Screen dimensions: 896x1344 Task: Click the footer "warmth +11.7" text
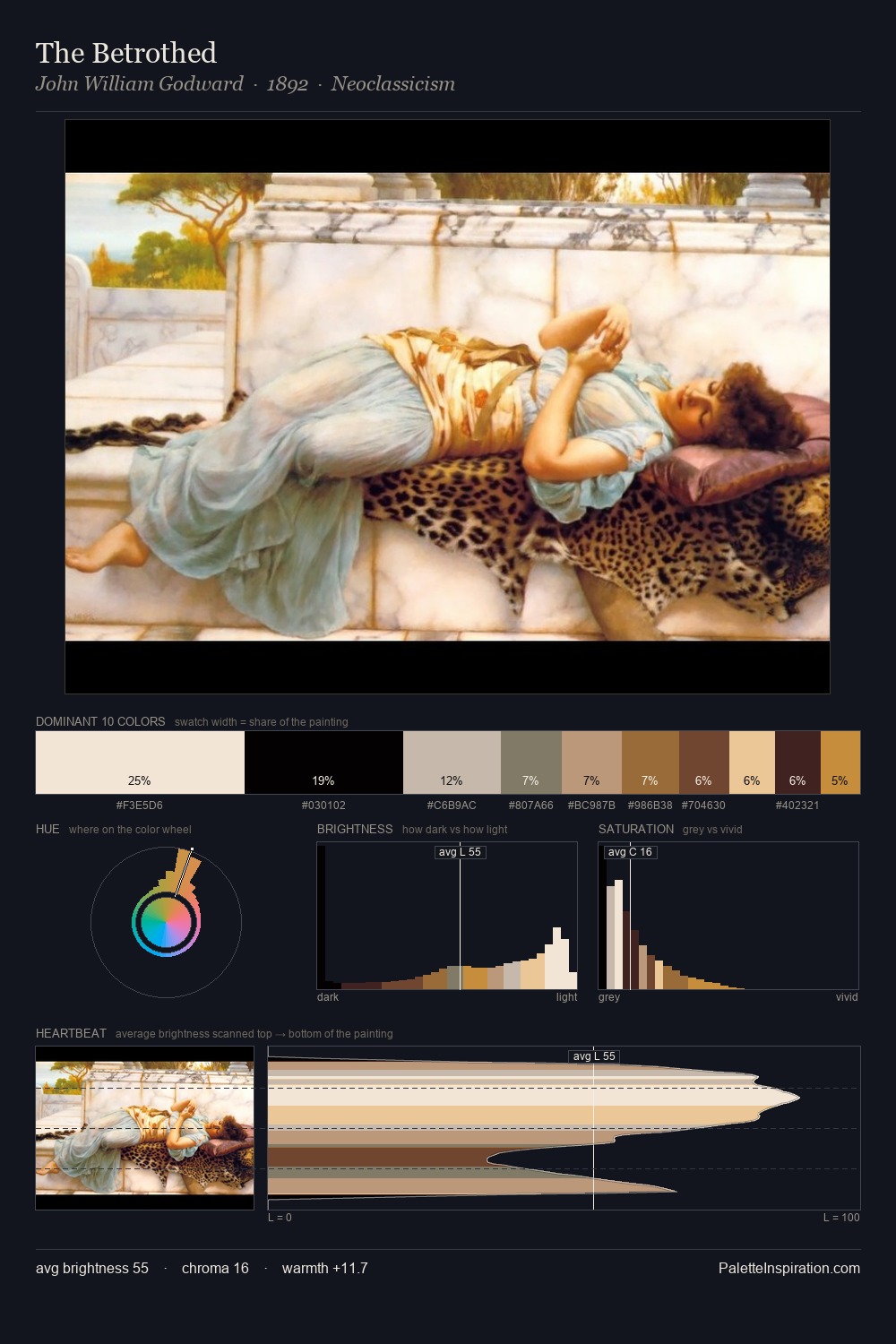pyautogui.click(x=325, y=1268)
